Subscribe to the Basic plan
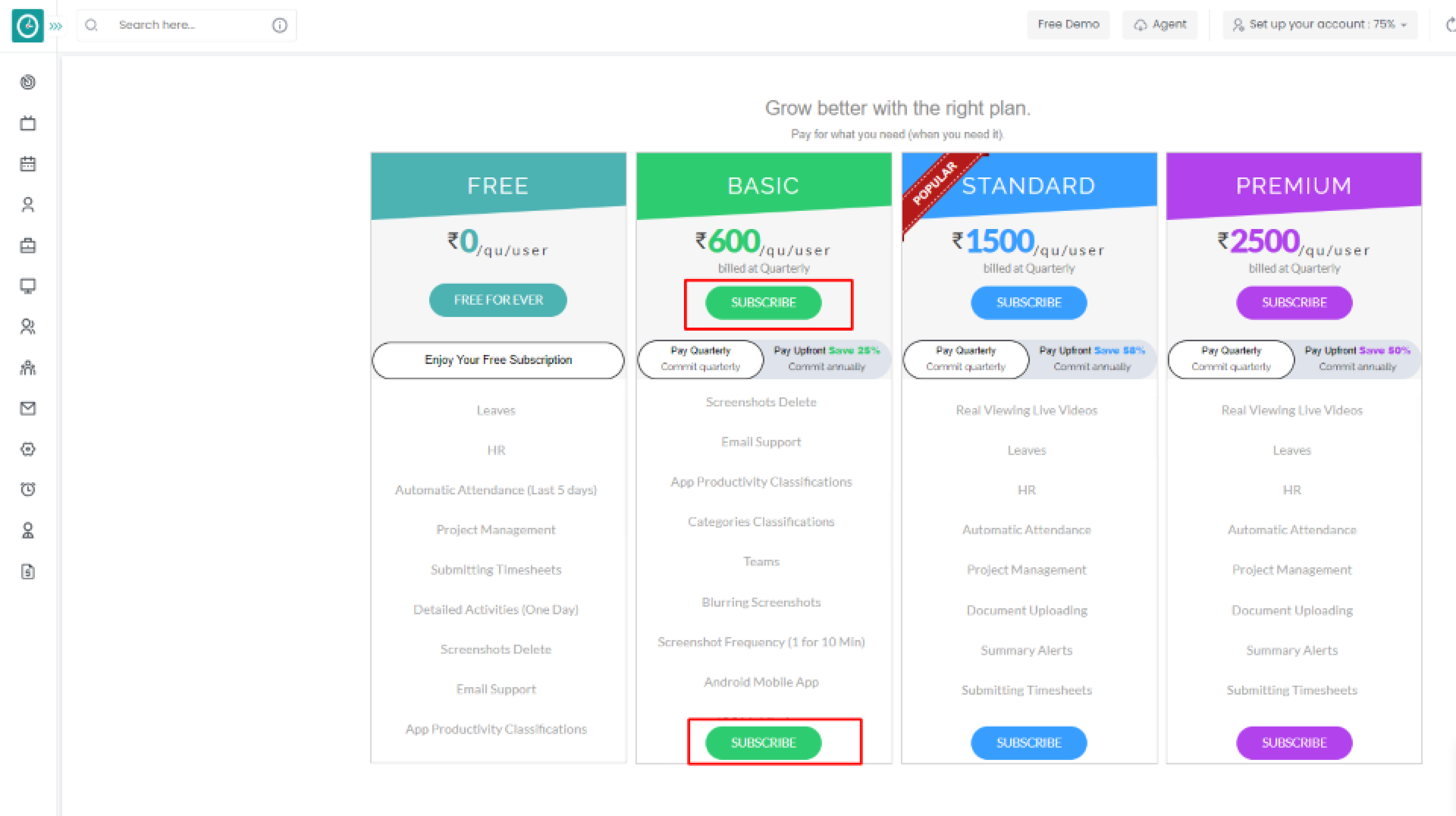This screenshot has width=1456, height=816. coord(763,302)
